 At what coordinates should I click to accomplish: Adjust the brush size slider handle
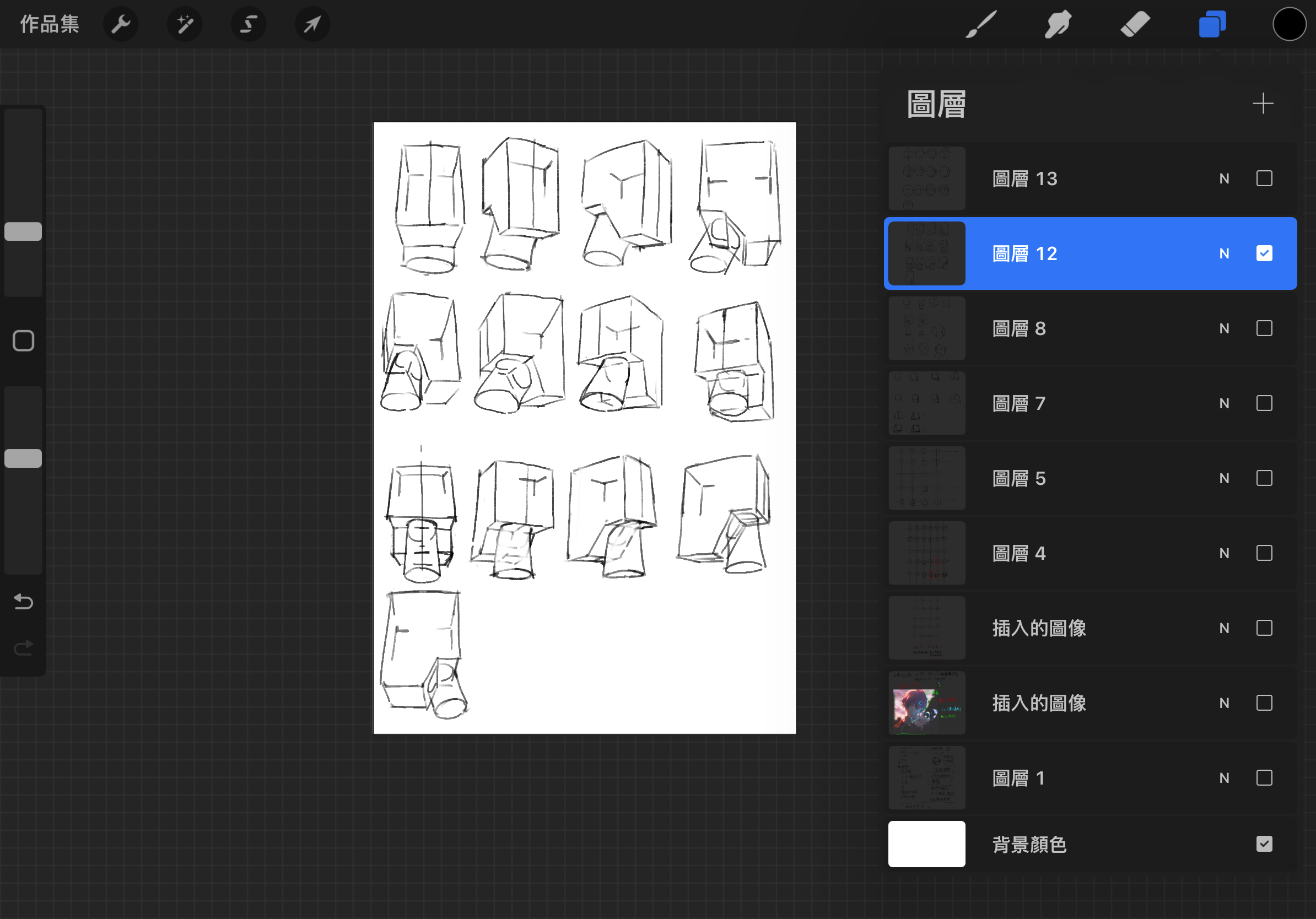[24, 231]
